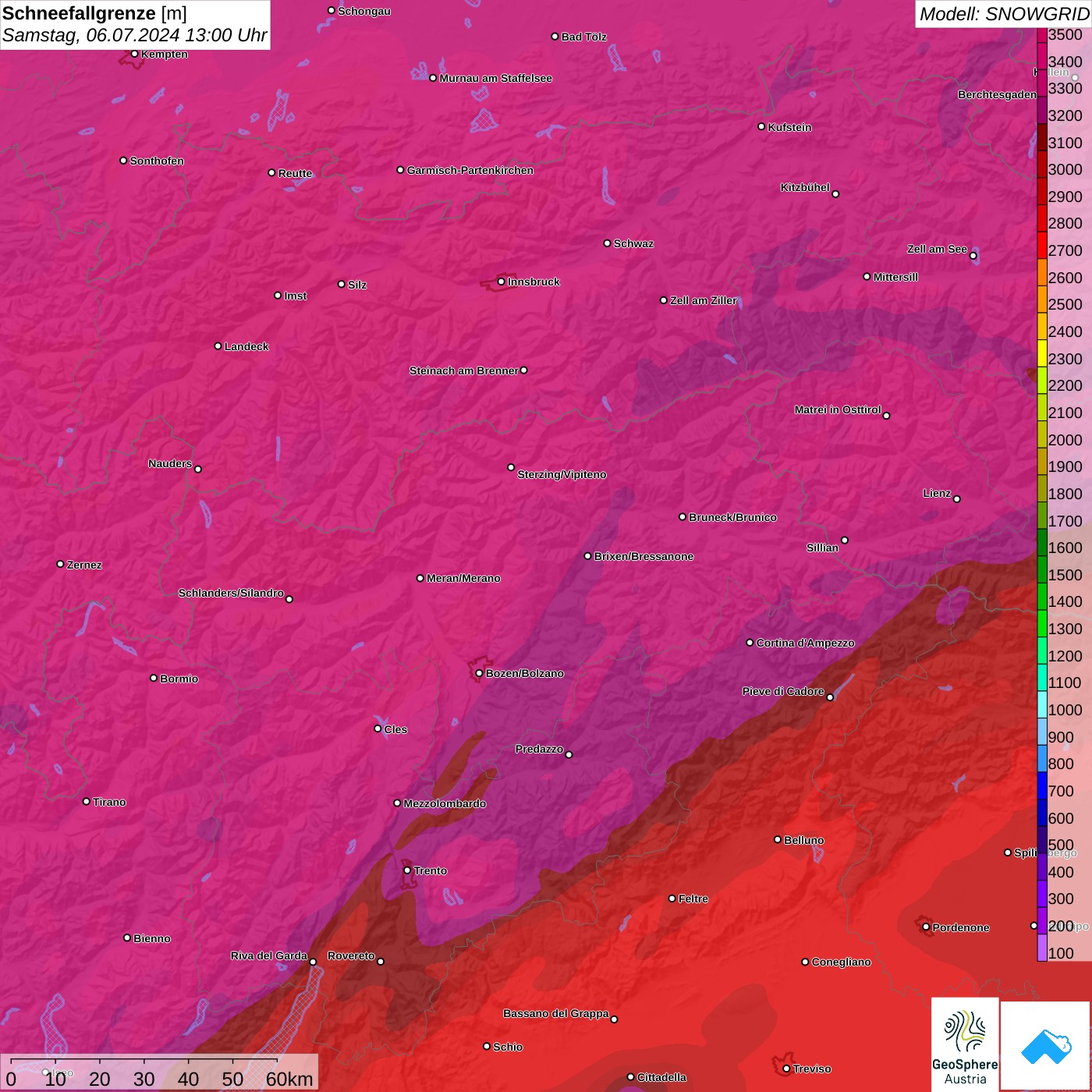1092x1092 pixels.
Task: Click the Modell: SNOWGRID label
Action: [1004, 14]
